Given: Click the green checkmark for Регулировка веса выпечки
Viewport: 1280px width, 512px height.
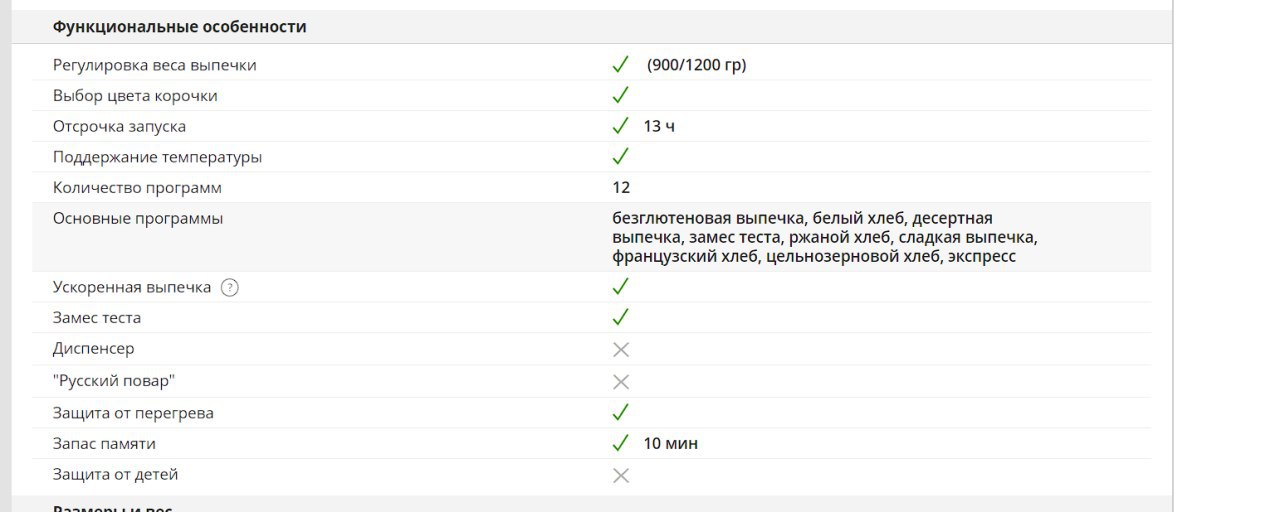Looking at the screenshot, I should click(x=620, y=64).
